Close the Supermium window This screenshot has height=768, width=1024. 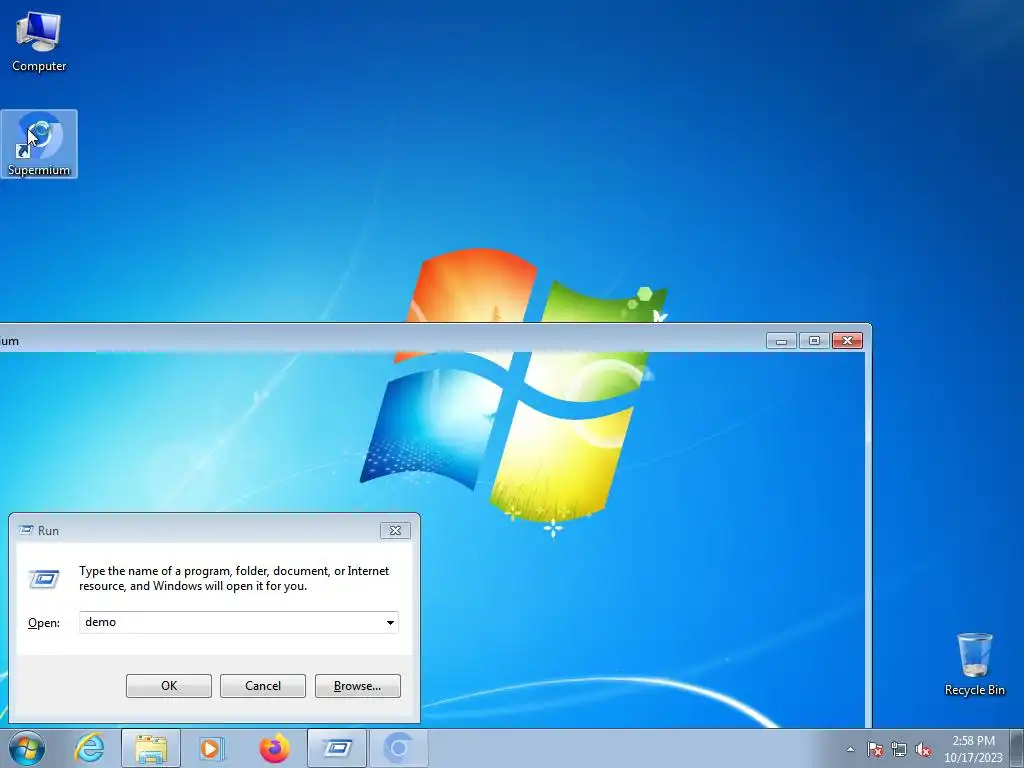tap(847, 341)
